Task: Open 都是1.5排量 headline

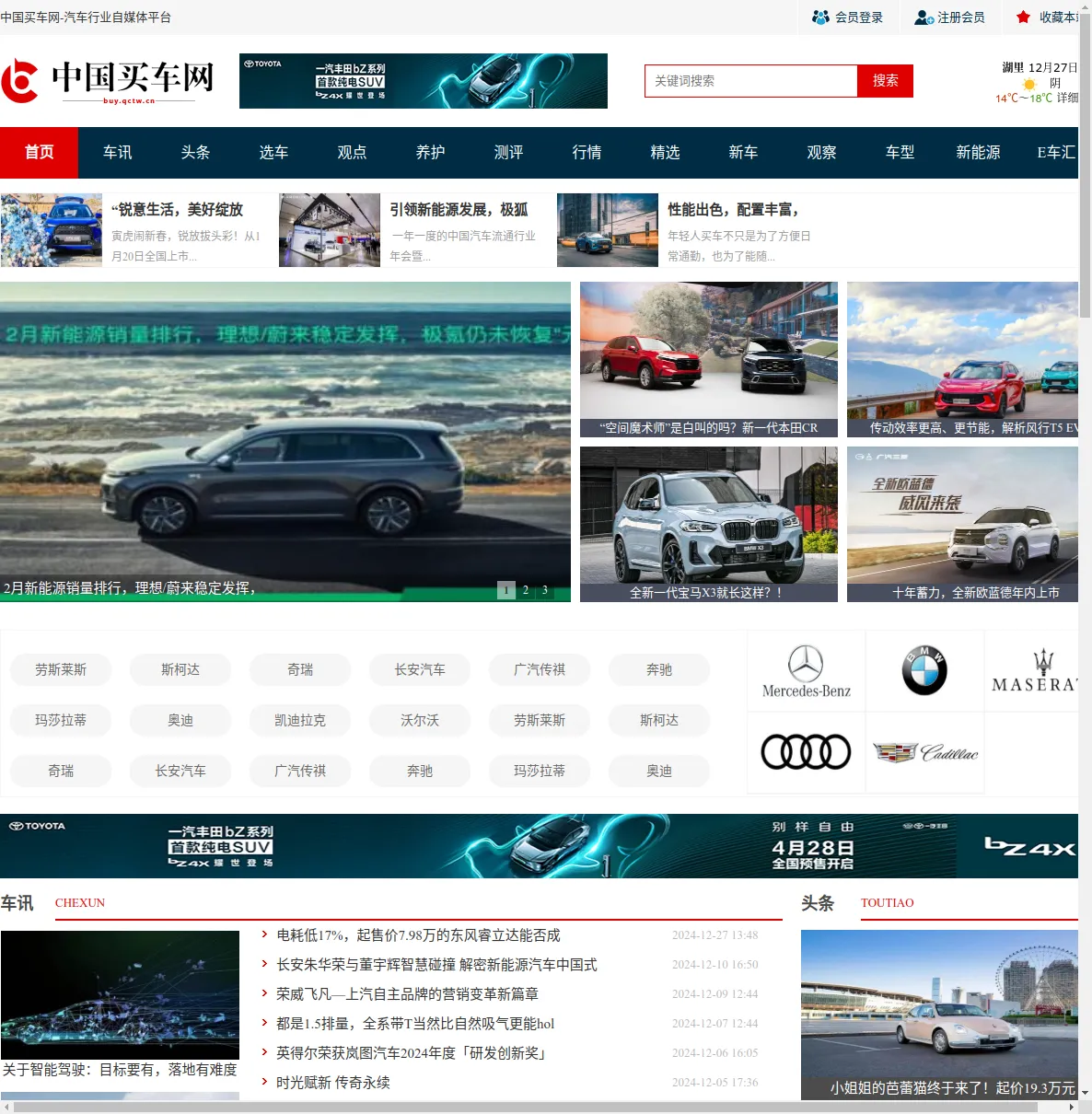Action: (415, 1024)
